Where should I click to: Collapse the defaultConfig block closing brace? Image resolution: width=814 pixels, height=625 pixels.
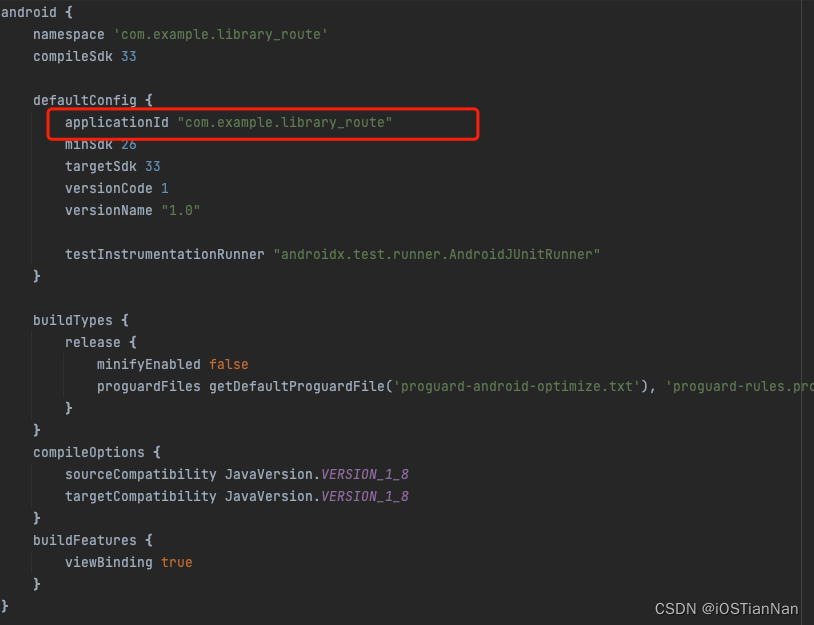[37, 276]
